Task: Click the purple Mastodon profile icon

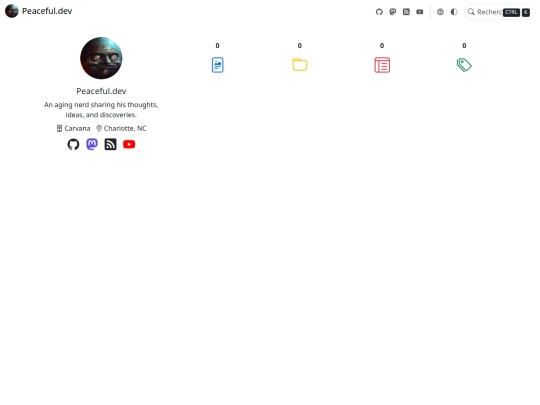Action: point(92,144)
